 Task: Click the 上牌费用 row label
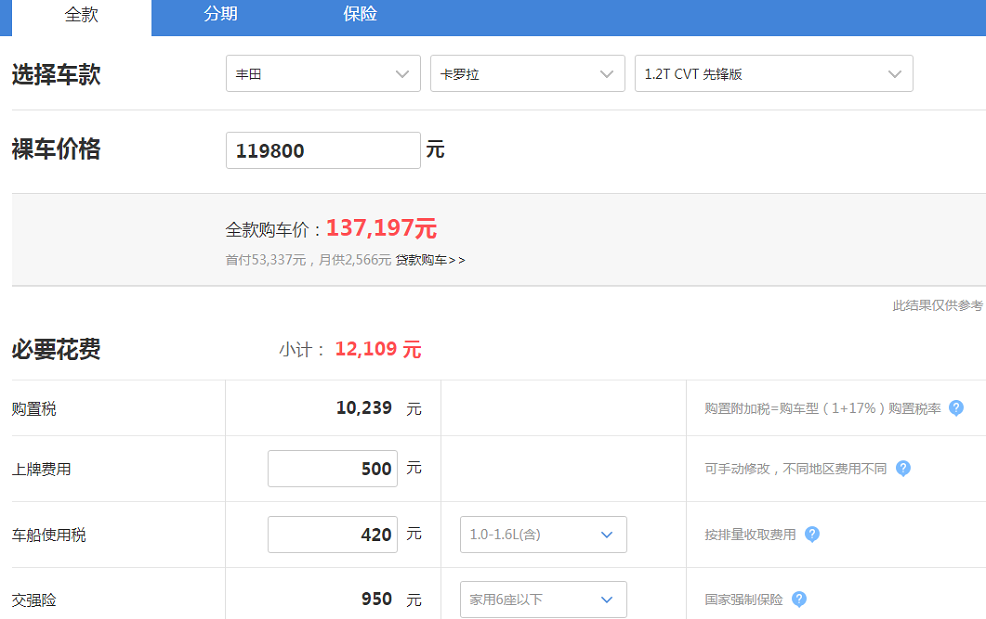(42, 469)
